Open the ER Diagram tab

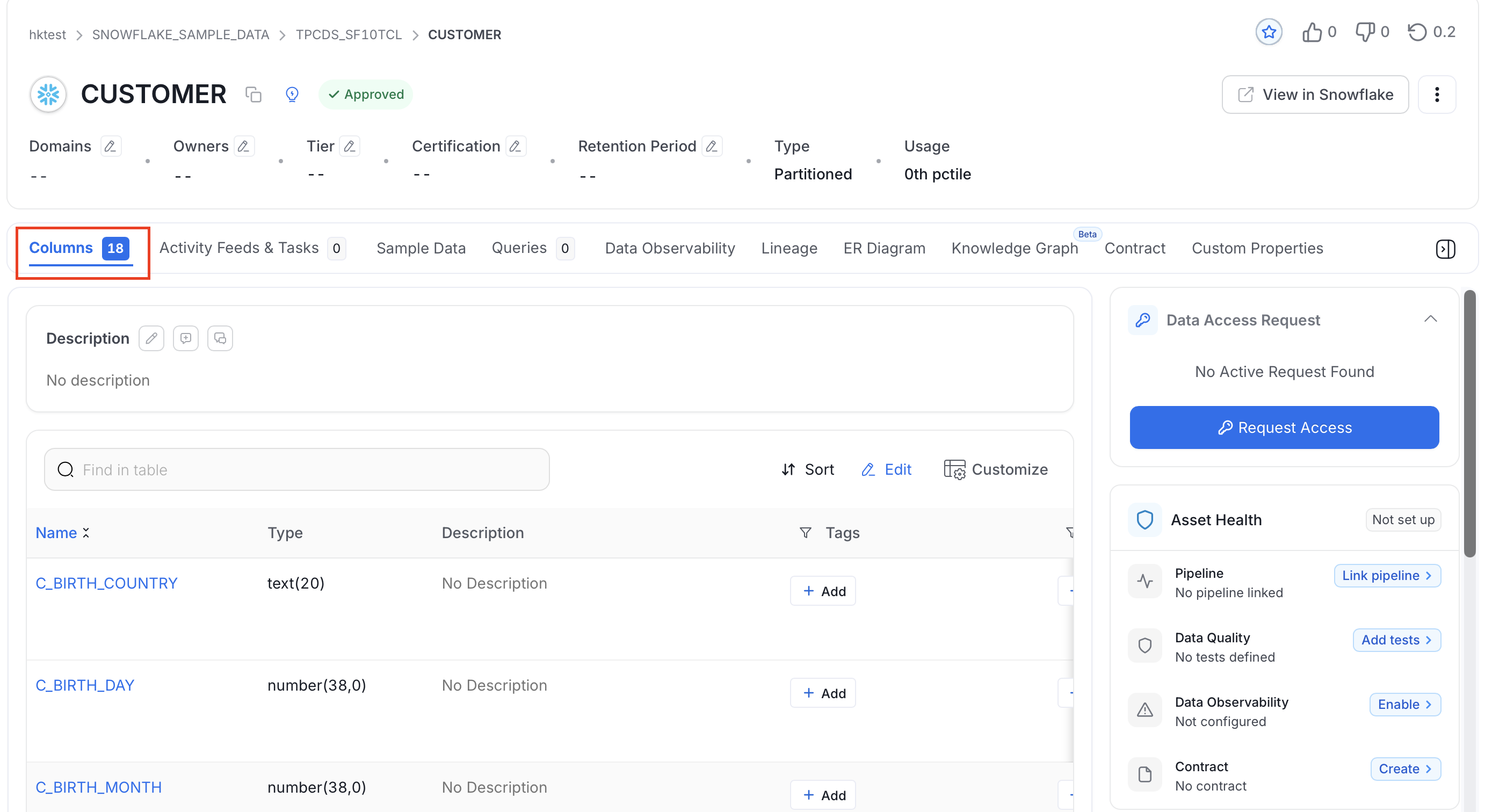click(x=884, y=249)
